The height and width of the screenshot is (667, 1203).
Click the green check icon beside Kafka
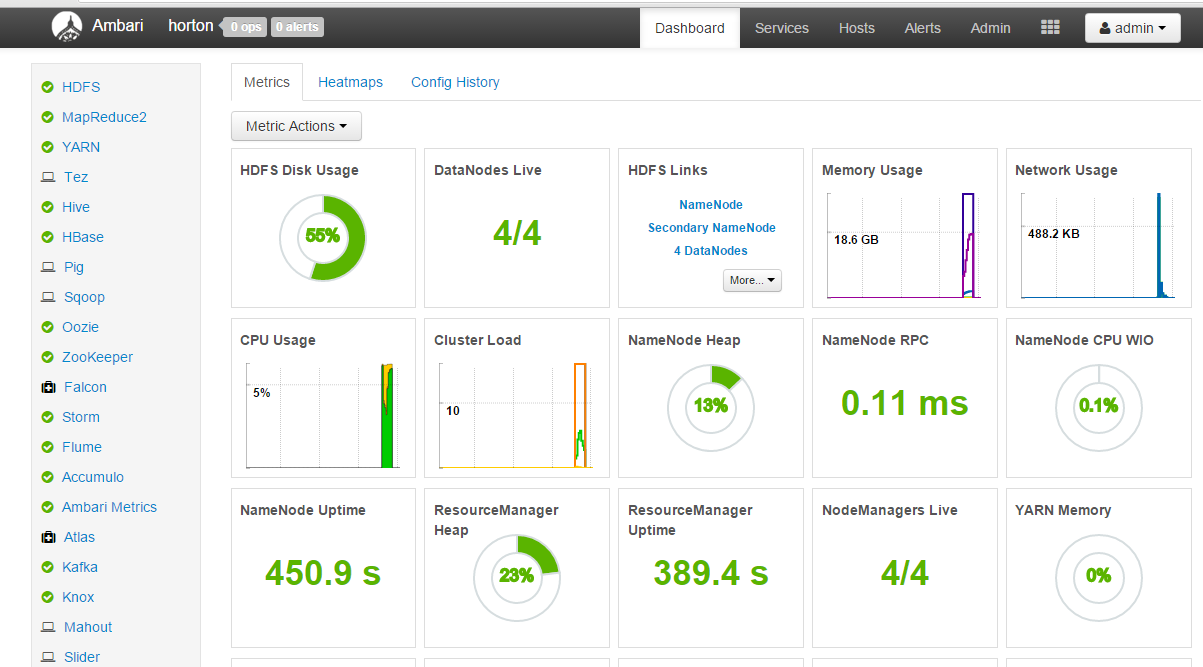(47, 568)
